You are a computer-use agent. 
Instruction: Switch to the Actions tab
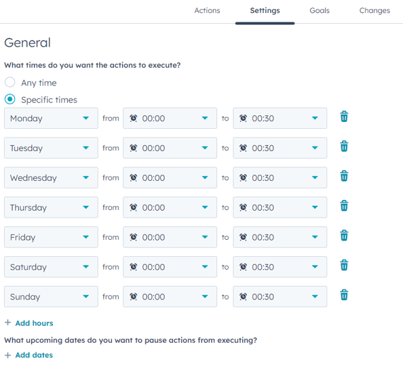207,11
